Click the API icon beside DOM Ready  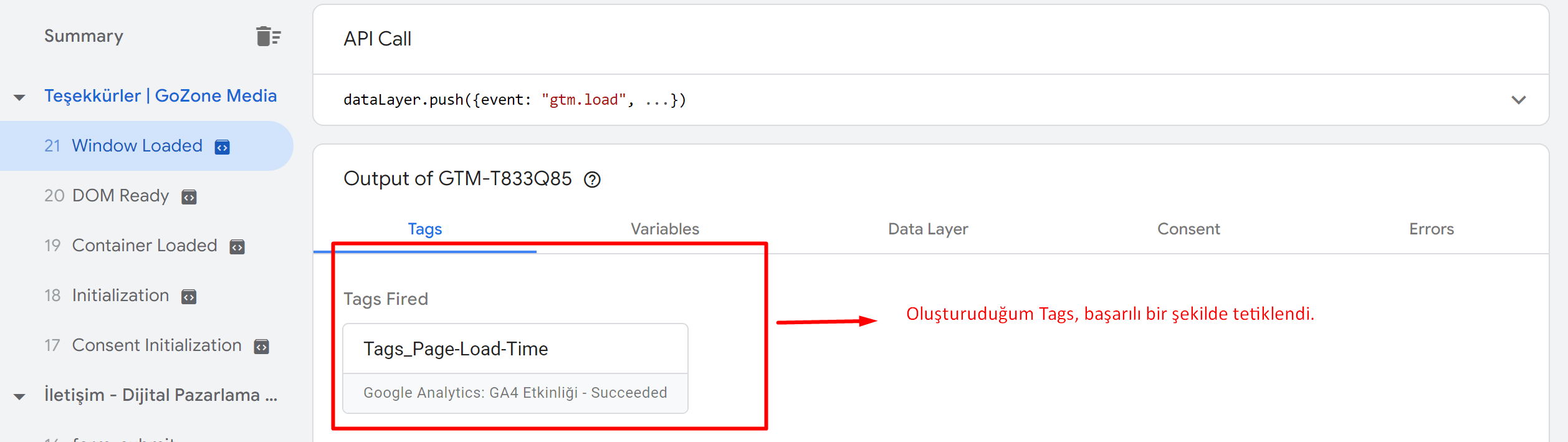pyautogui.click(x=189, y=197)
